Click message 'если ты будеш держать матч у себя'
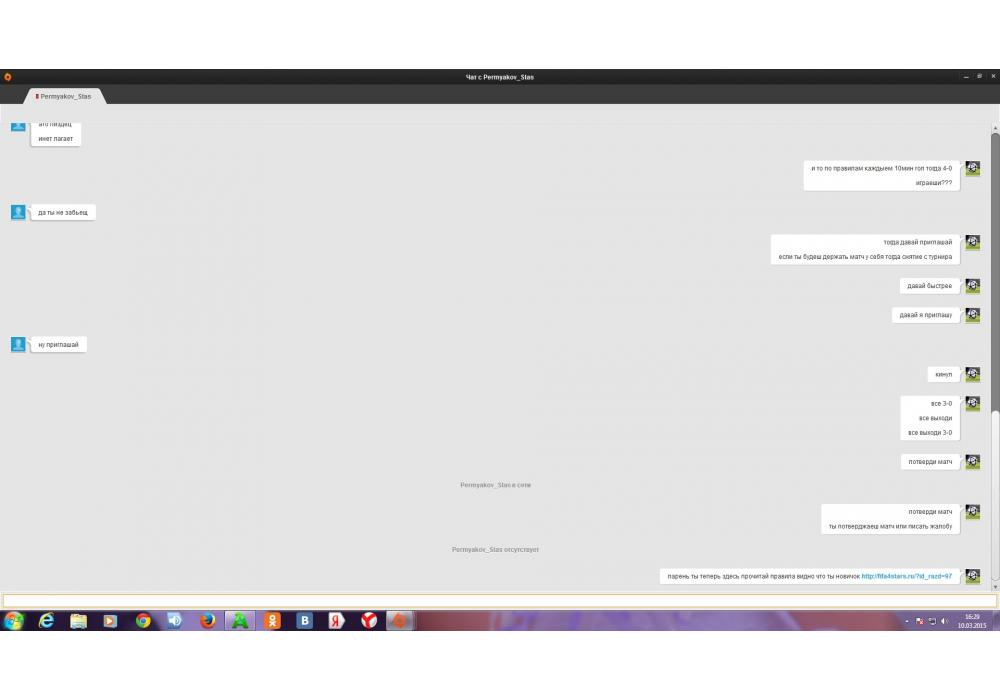The height and width of the screenshot is (700, 1000). coord(865,257)
